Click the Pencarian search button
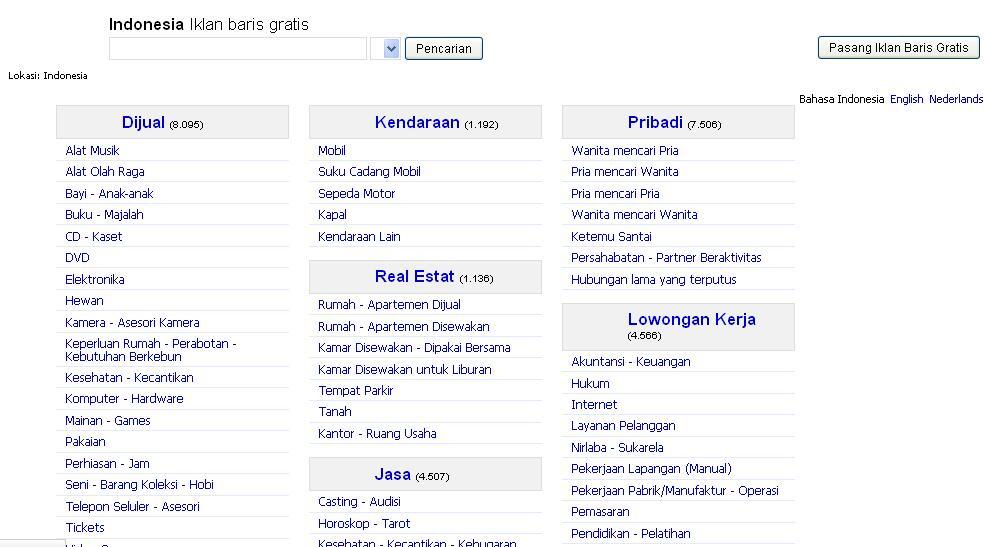This screenshot has width=984, height=547. click(444, 48)
